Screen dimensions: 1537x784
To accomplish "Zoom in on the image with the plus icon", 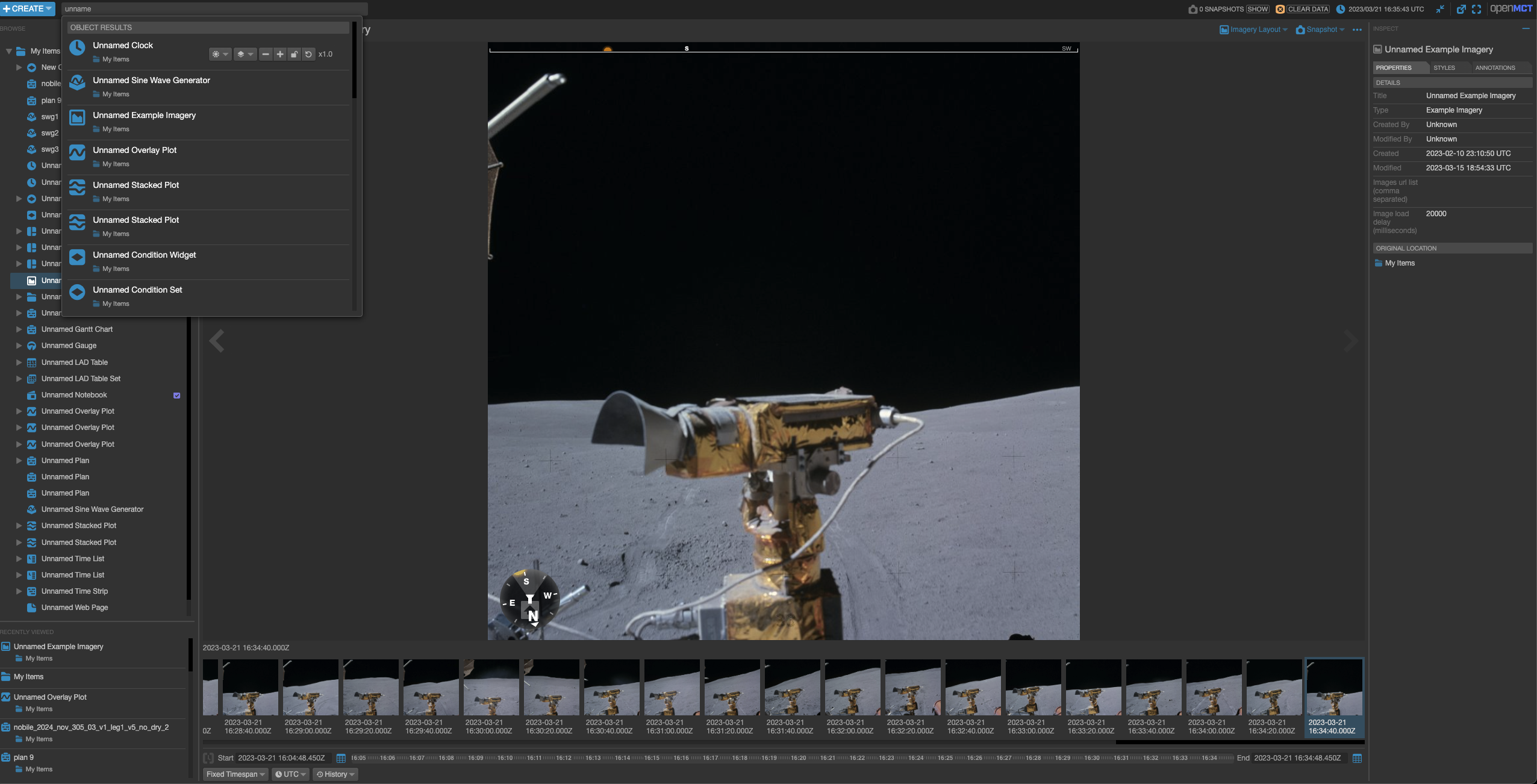I will tap(279, 54).
